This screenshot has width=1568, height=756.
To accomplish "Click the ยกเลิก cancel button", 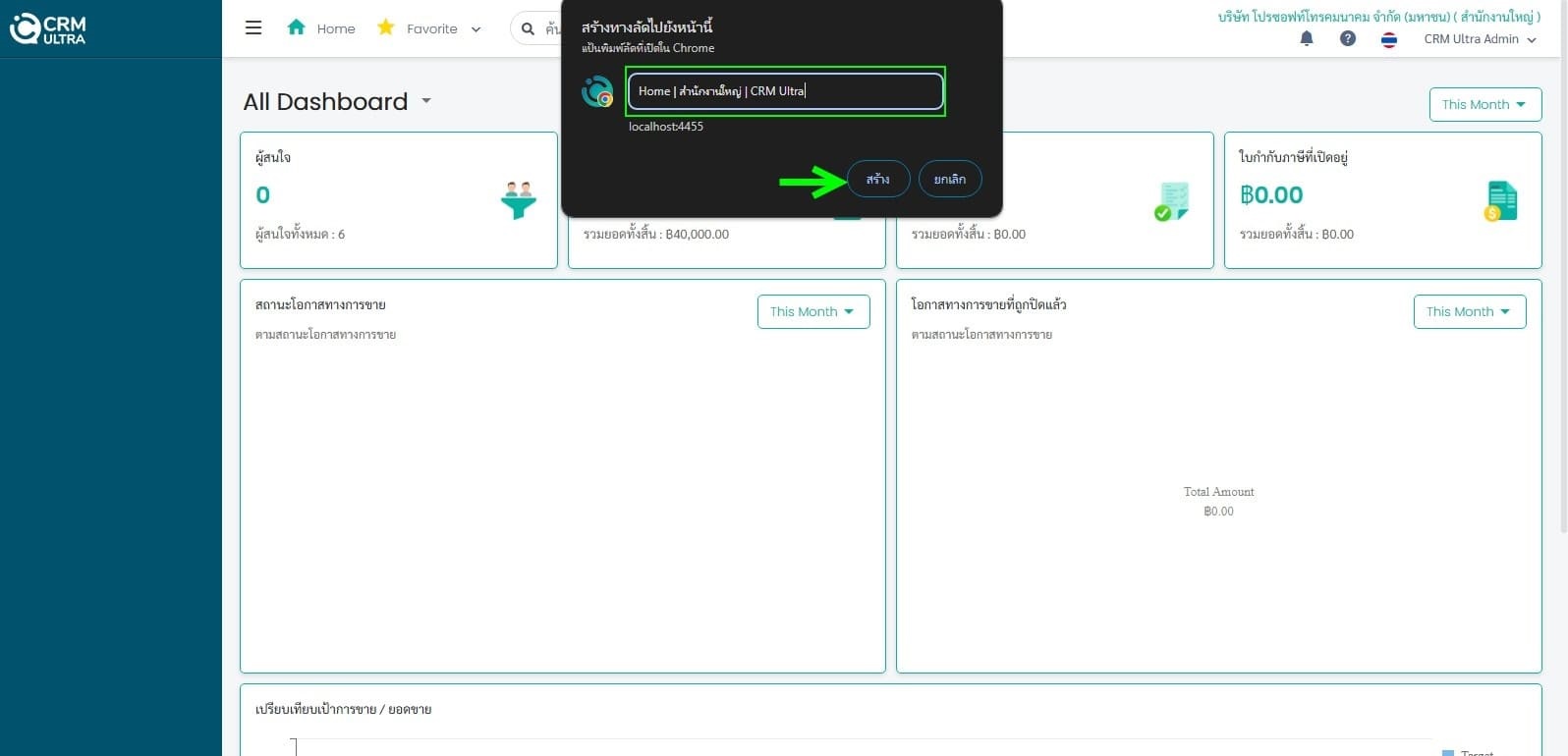I will pos(950,179).
